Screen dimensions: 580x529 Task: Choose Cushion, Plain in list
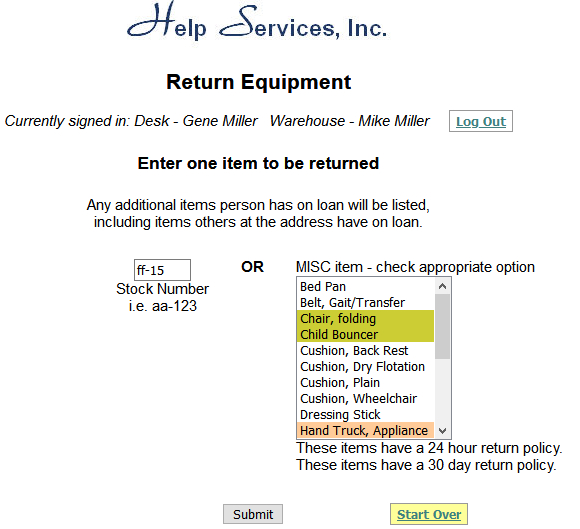pyautogui.click(x=365, y=382)
